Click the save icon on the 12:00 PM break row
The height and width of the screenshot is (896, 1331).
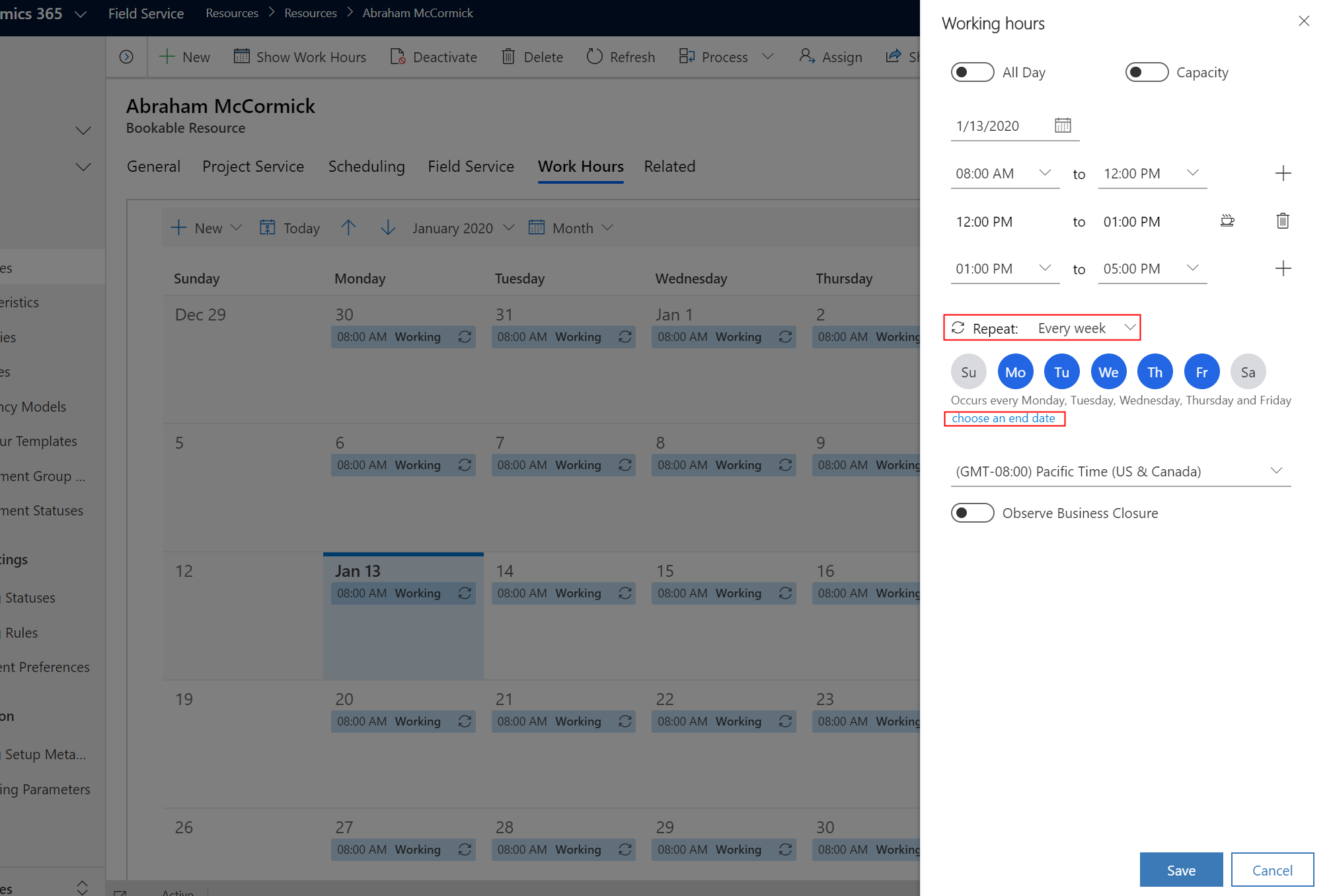[1228, 221]
